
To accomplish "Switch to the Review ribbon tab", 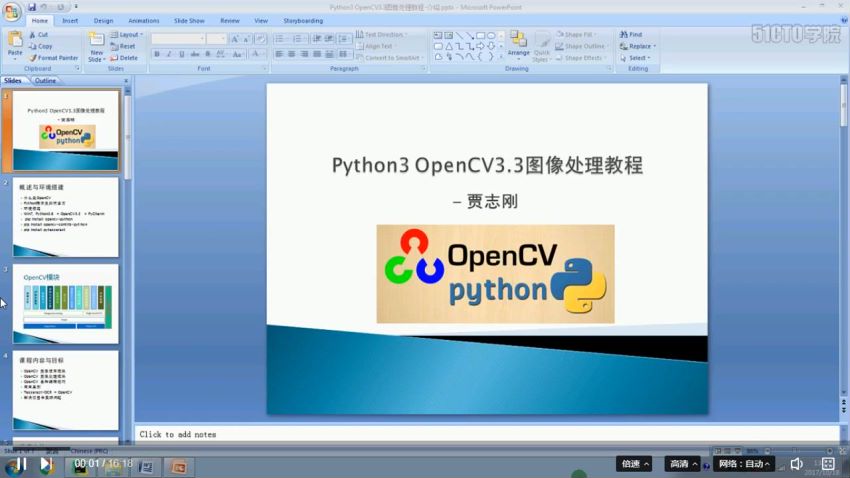I will click(x=230, y=21).
